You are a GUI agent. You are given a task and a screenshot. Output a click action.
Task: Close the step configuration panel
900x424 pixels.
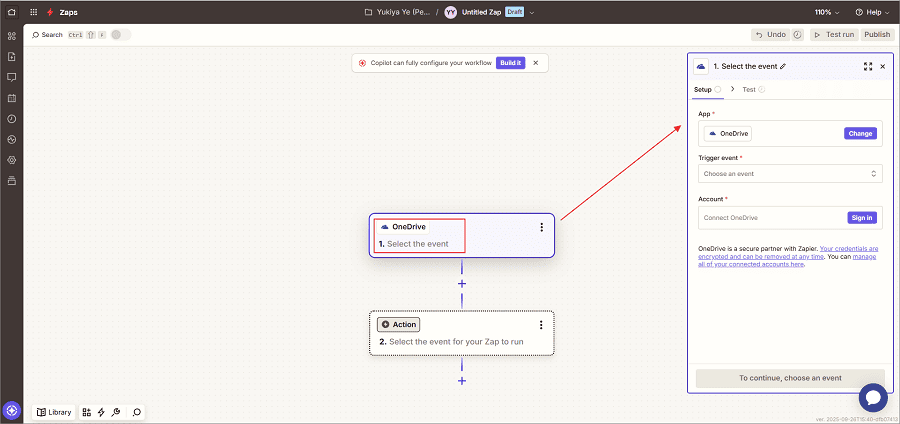883,67
